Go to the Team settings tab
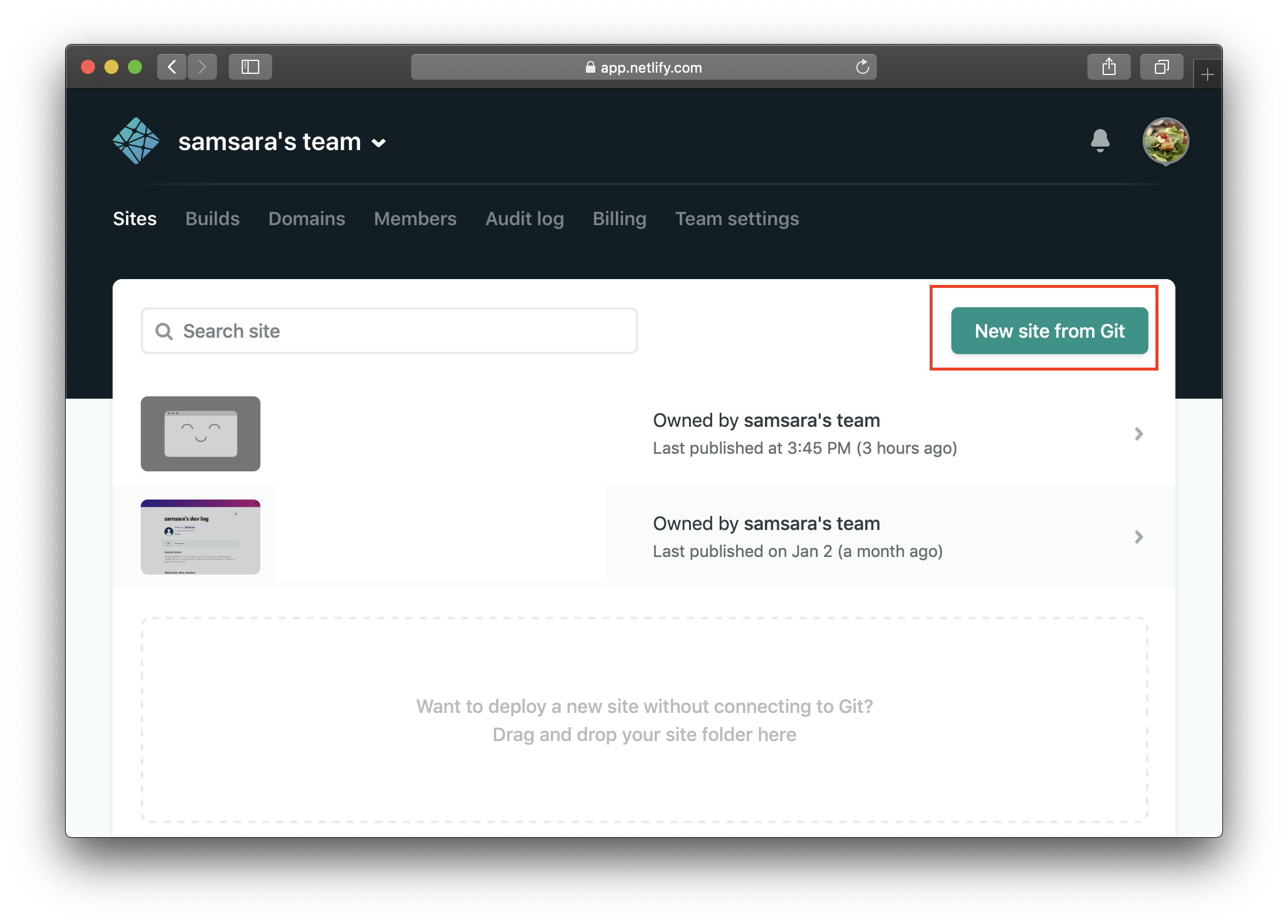The height and width of the screenshot is (924, 1288). click(737, 219)
